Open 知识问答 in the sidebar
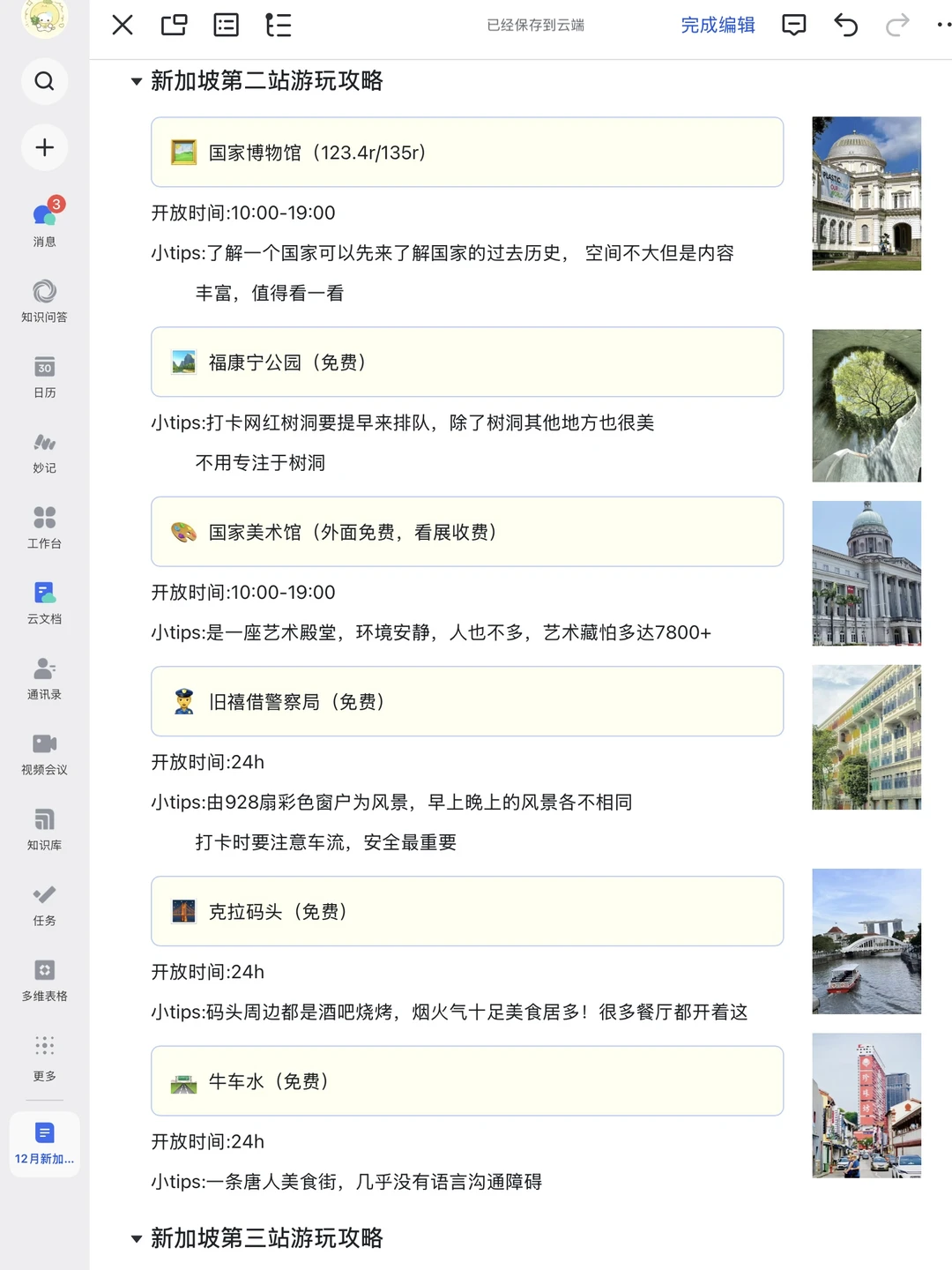This screenshot has height=1270, width=952. tap(44, 301)
